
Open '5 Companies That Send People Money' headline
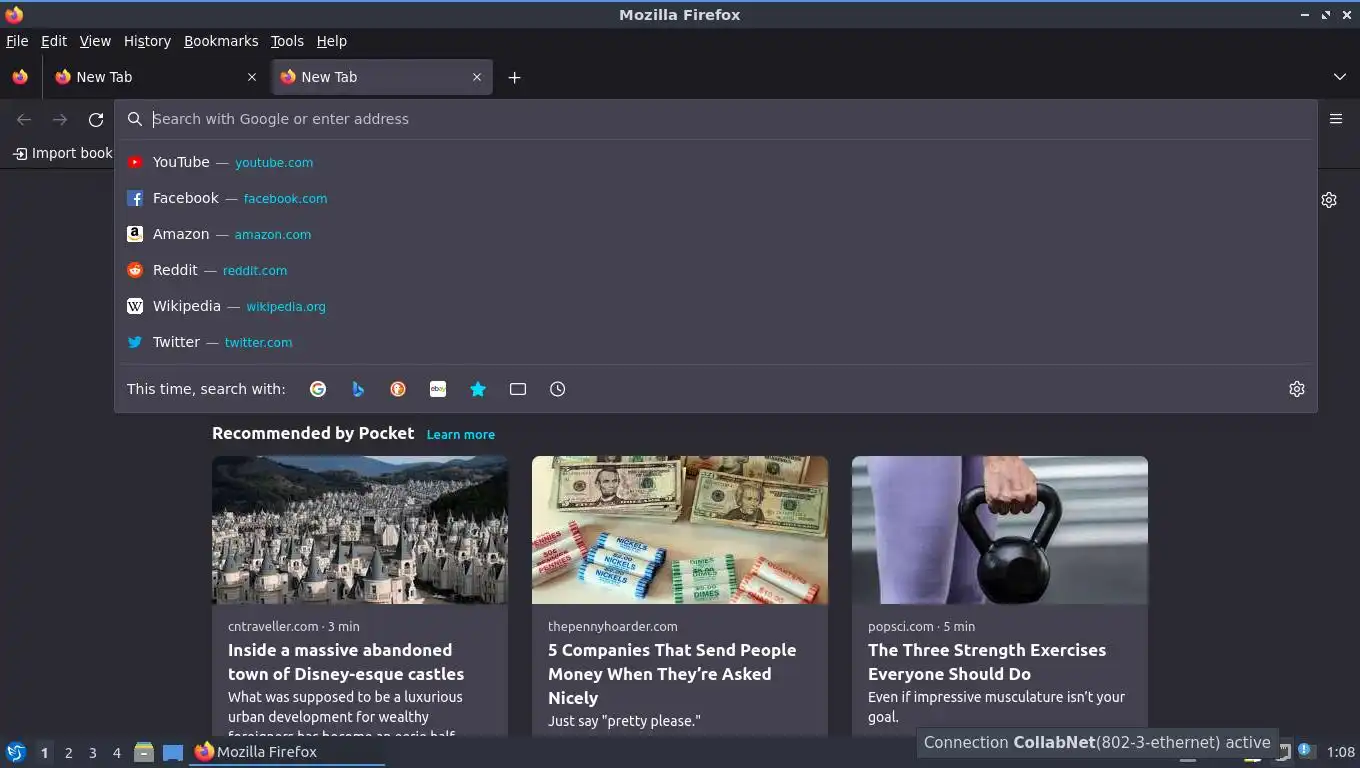point(672,674)
